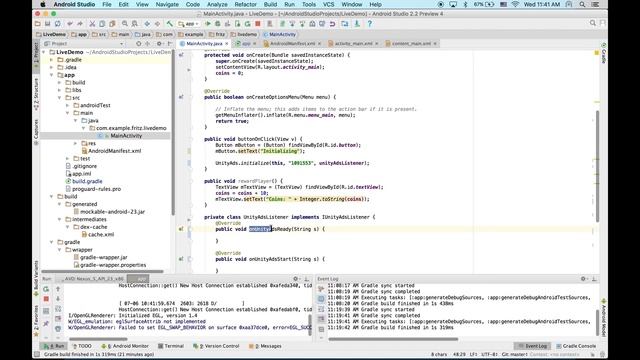Expand the androidTest folder
Image resolution: width=640 pixels, height=360 pixels.
pos(68,105)
